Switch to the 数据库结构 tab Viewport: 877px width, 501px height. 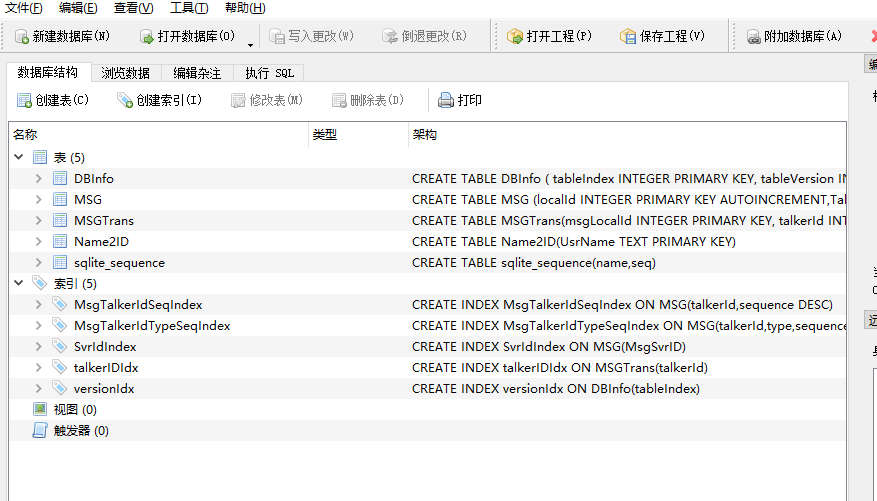click(48, 72)
